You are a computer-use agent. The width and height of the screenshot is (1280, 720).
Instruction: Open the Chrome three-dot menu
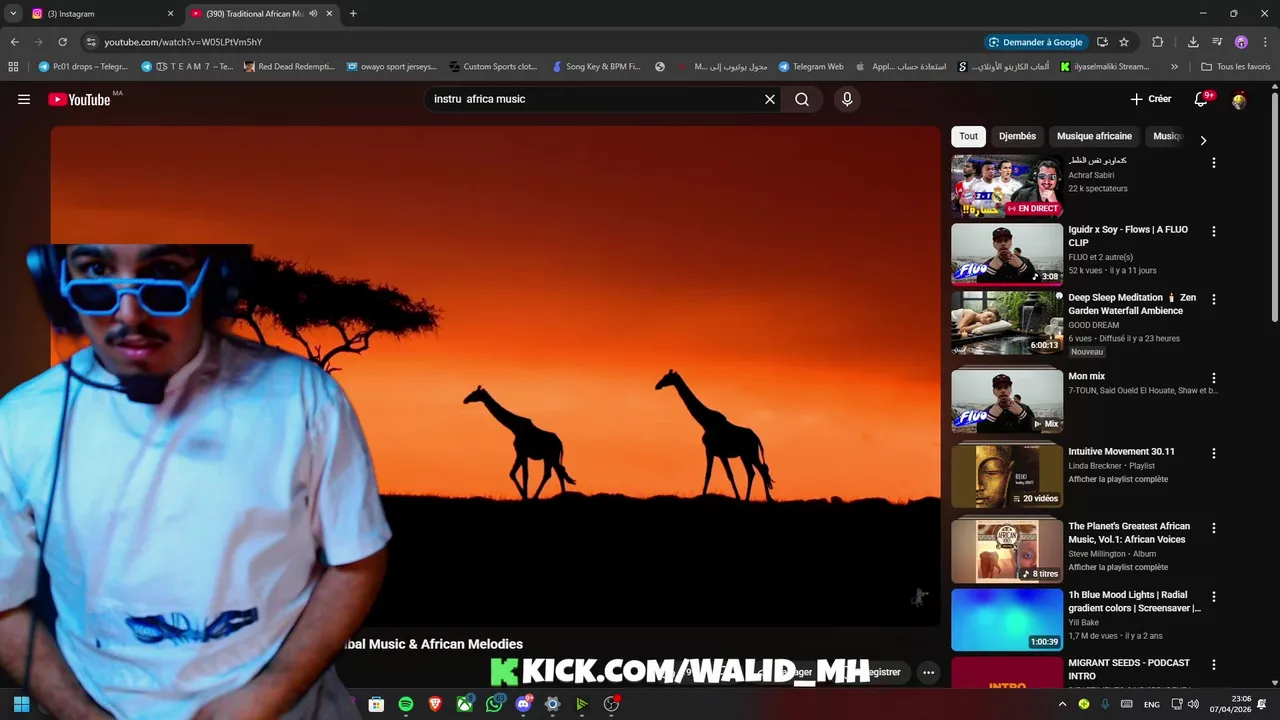coord(1265,42)
